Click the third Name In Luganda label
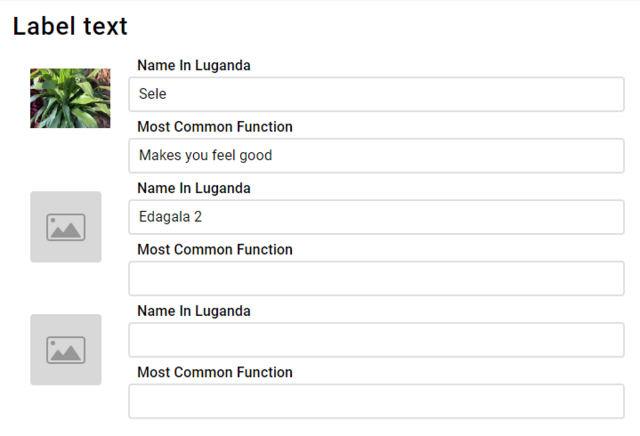The width and height of the screenshot is (640, 436). (x=194, y=311)
